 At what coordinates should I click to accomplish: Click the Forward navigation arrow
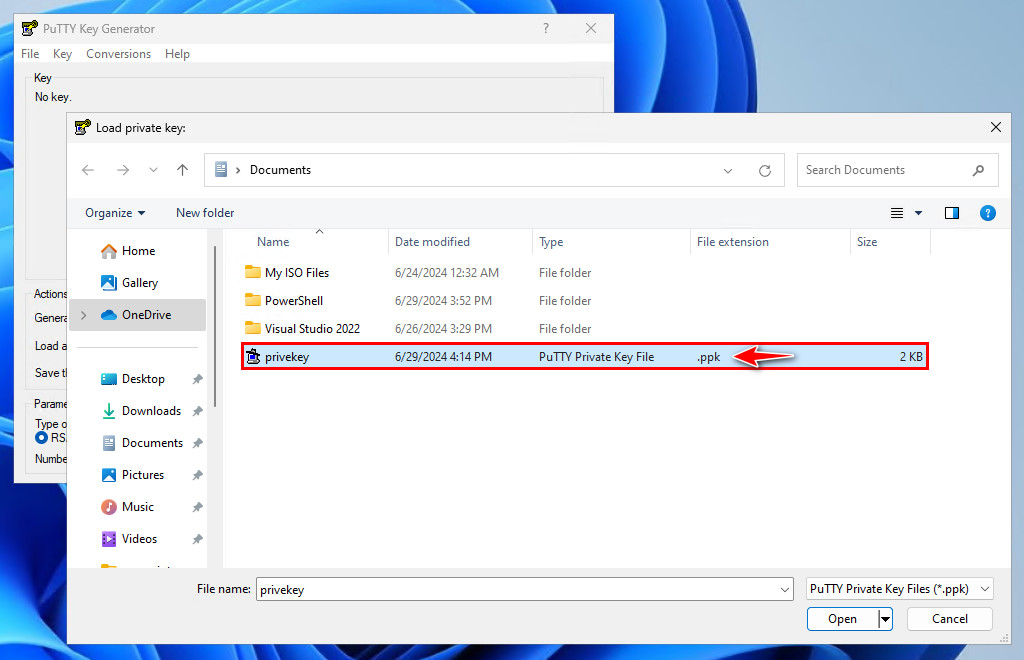[x=123, y=170]
